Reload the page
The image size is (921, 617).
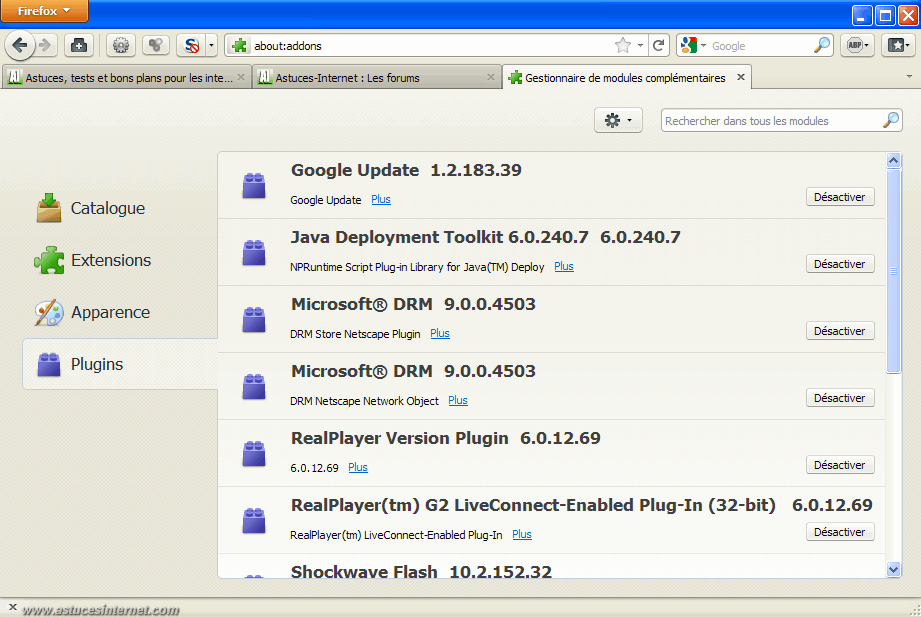[x=658, y=45]
